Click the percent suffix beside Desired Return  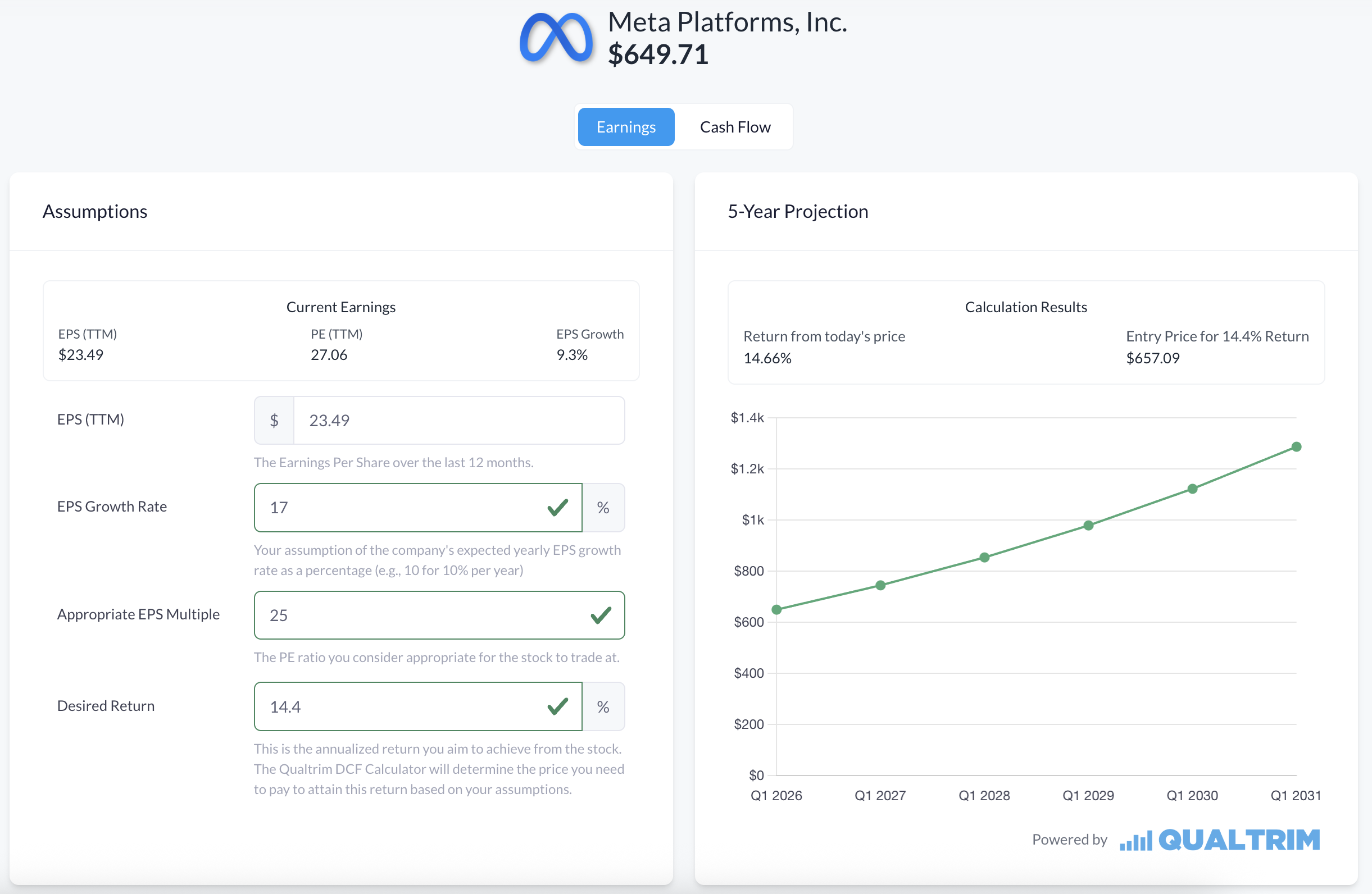tap(603, 707)
